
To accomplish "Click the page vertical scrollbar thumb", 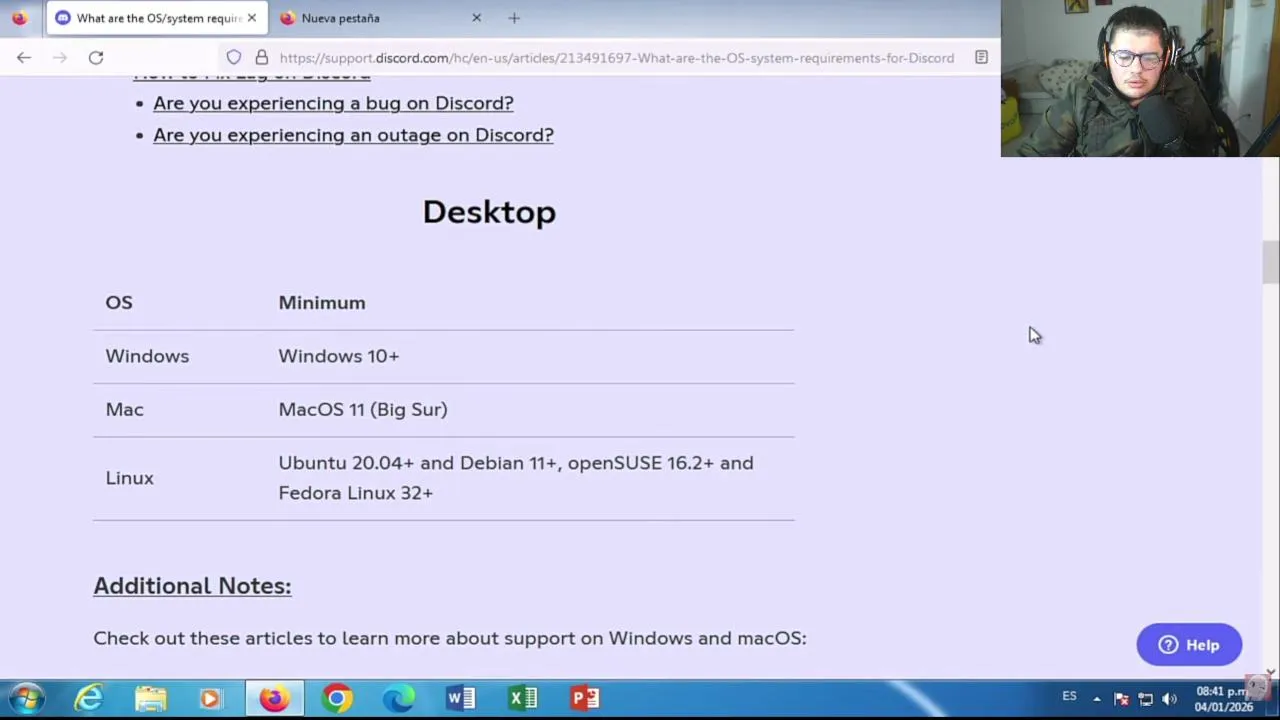I will pyautogui.click(x=1270, y=262).
